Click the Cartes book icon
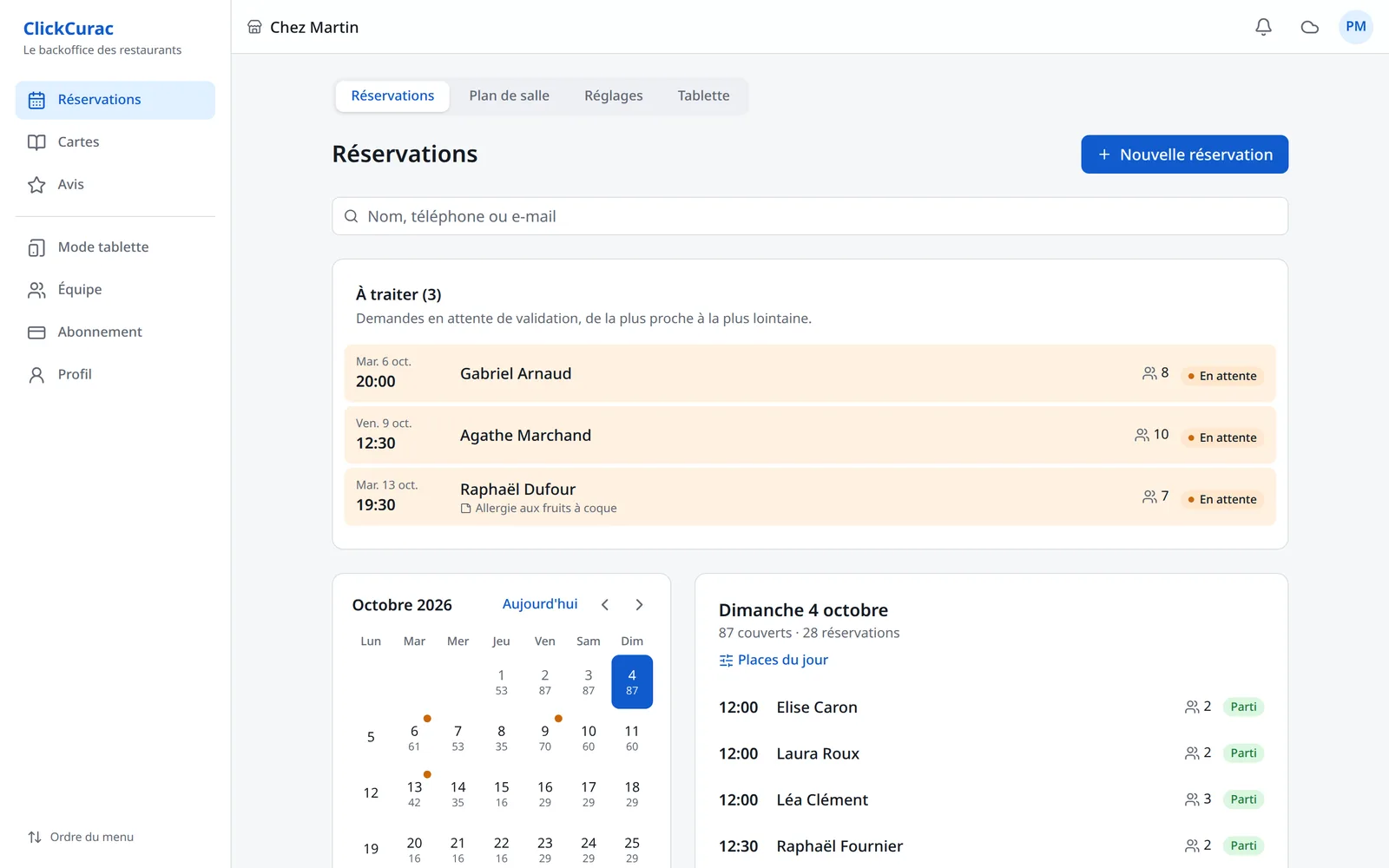 point(36,142)
